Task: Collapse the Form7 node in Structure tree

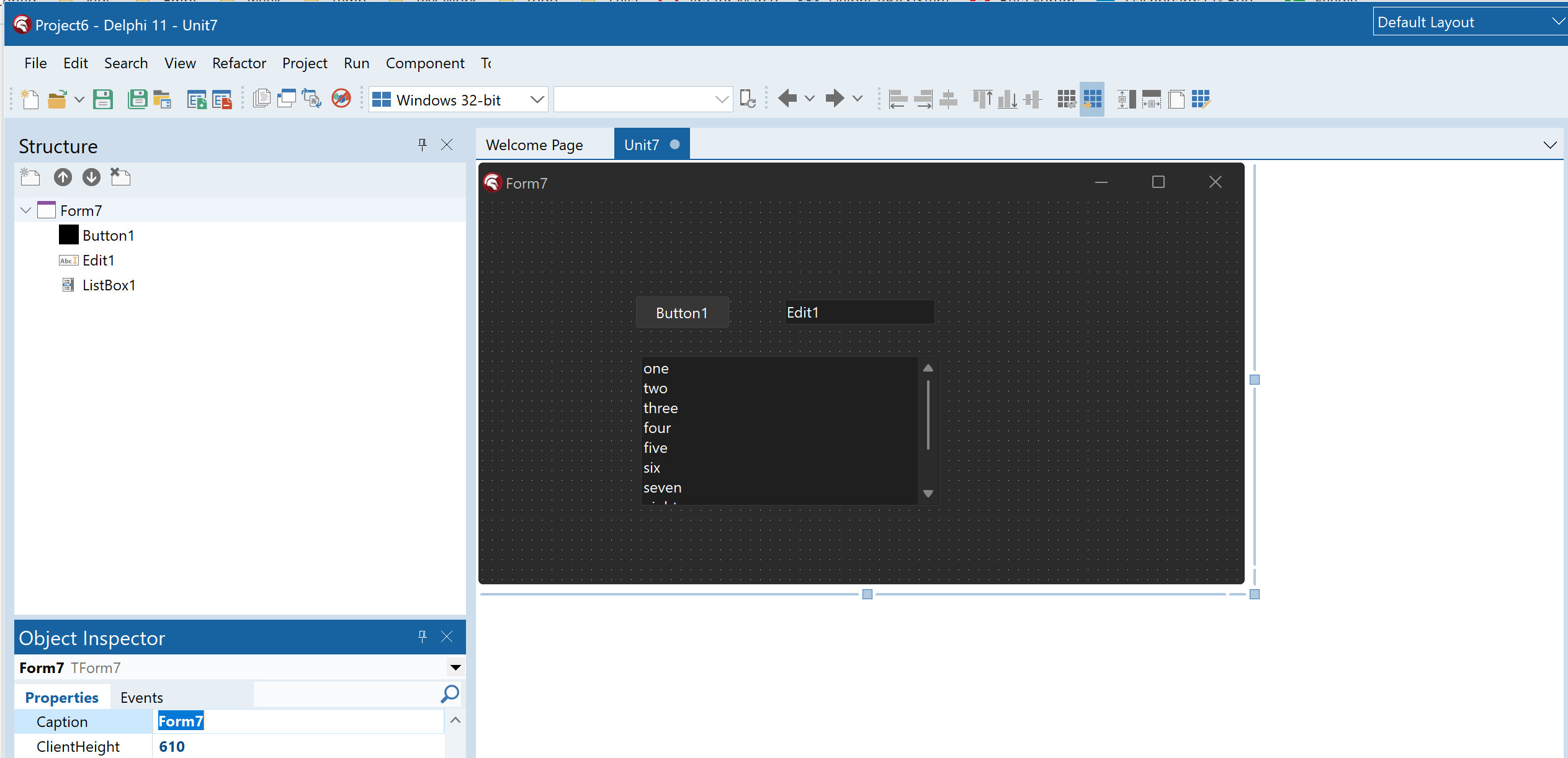Action: [x=25, y=210]
